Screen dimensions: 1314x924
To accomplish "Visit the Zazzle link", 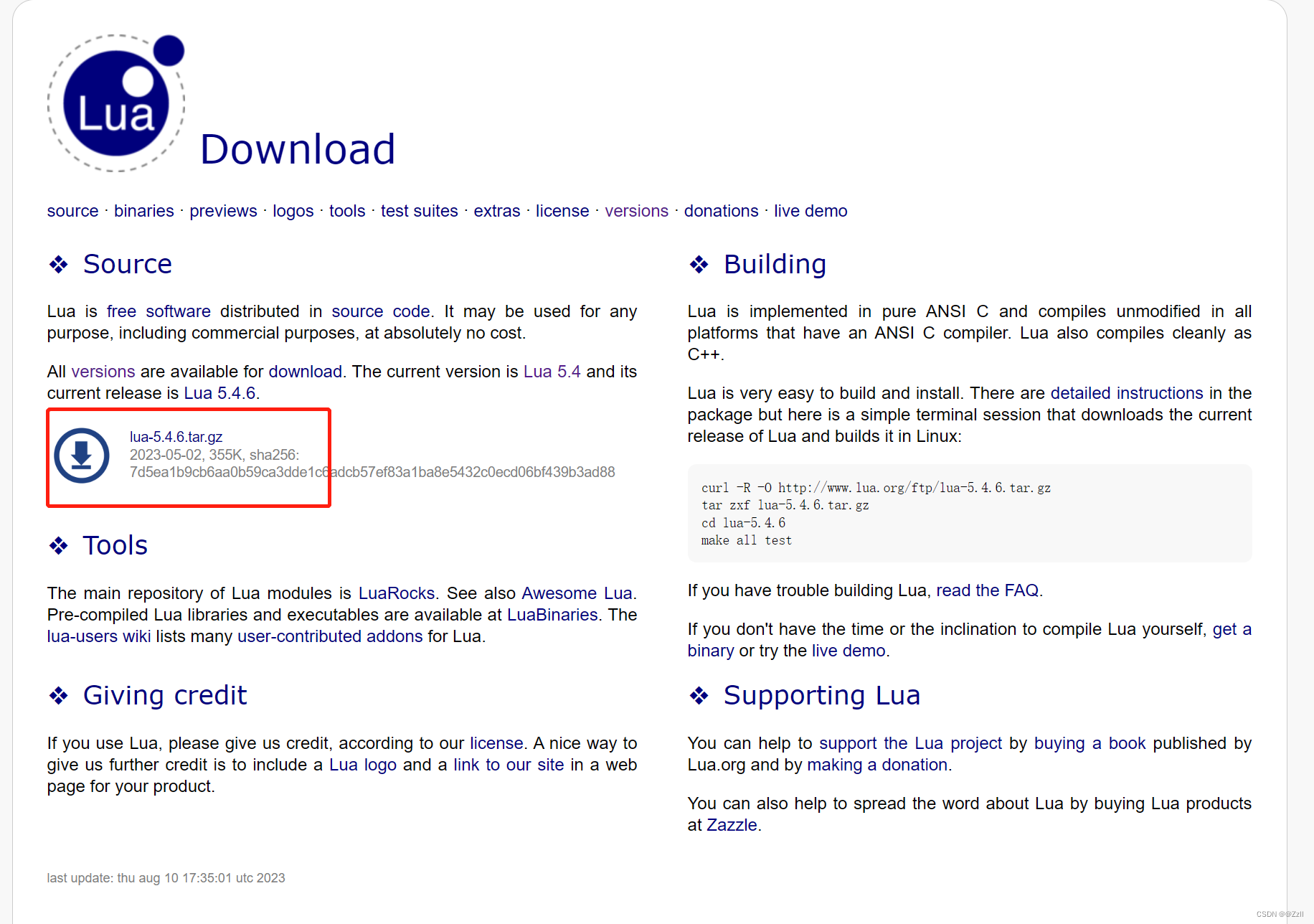I will (x=732, y=825).
